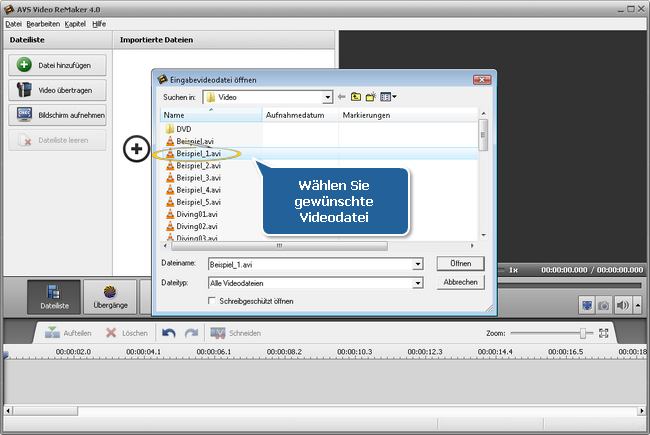Click the speaker volume icon

[x=622, y=306]
